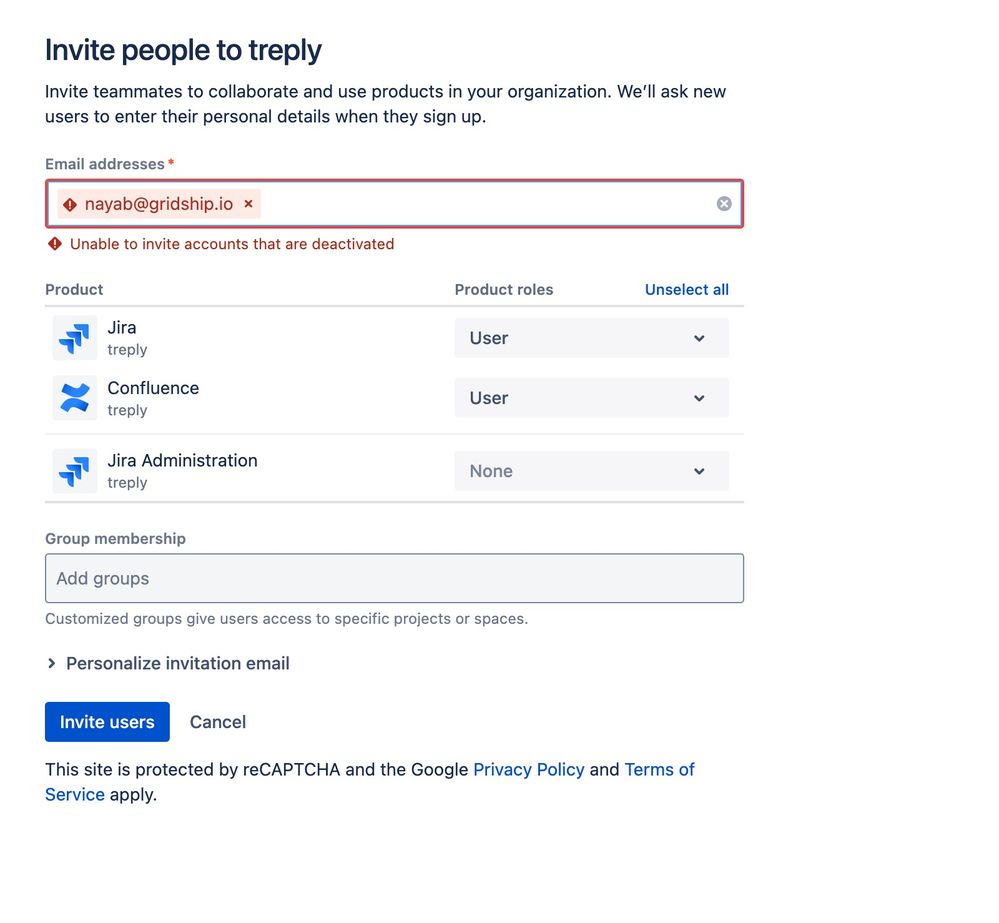The height and width of the screenshot is (923, 999).
Task: Click the Confluence role dropdown chevron arrow
Action: pos(699,398)
